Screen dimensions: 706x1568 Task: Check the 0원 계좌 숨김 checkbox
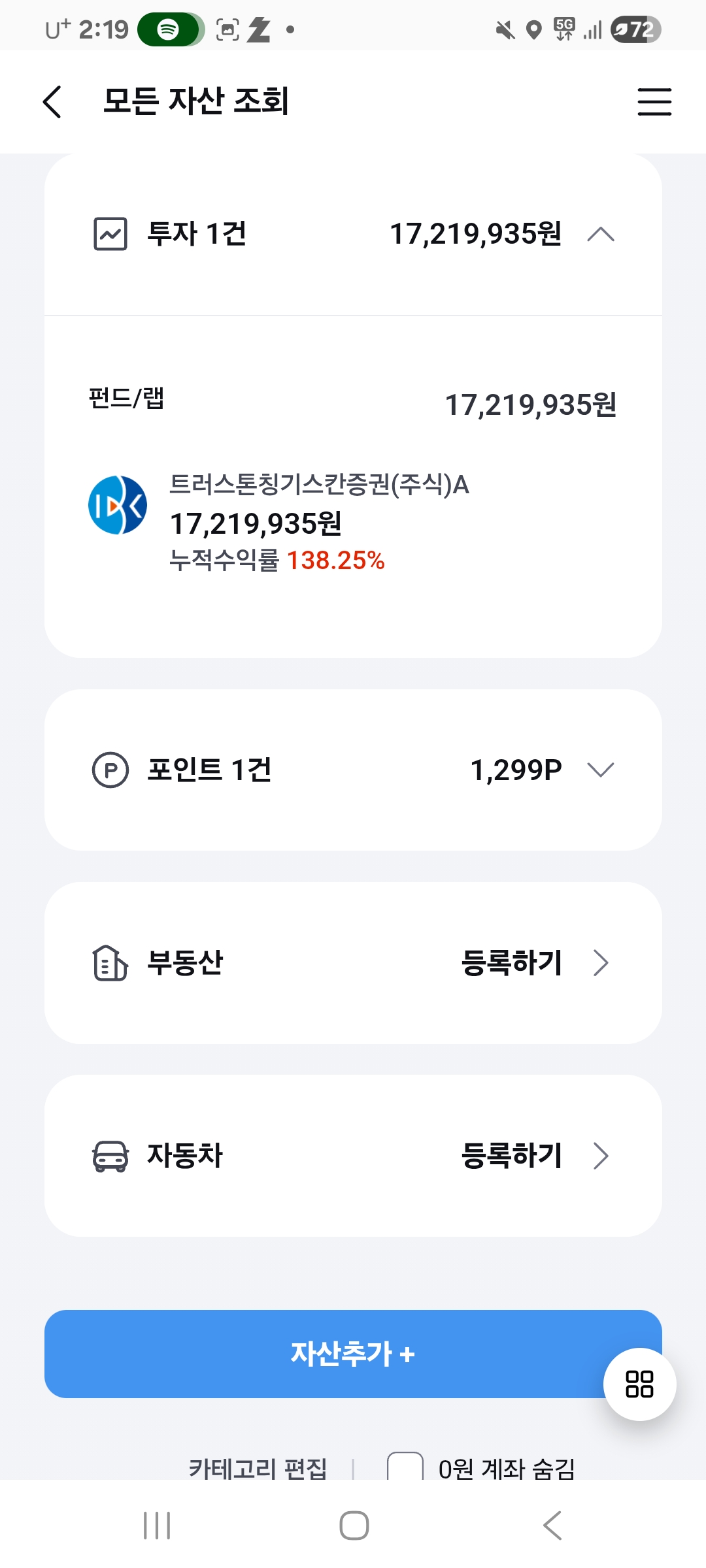tap(405, 1467)
